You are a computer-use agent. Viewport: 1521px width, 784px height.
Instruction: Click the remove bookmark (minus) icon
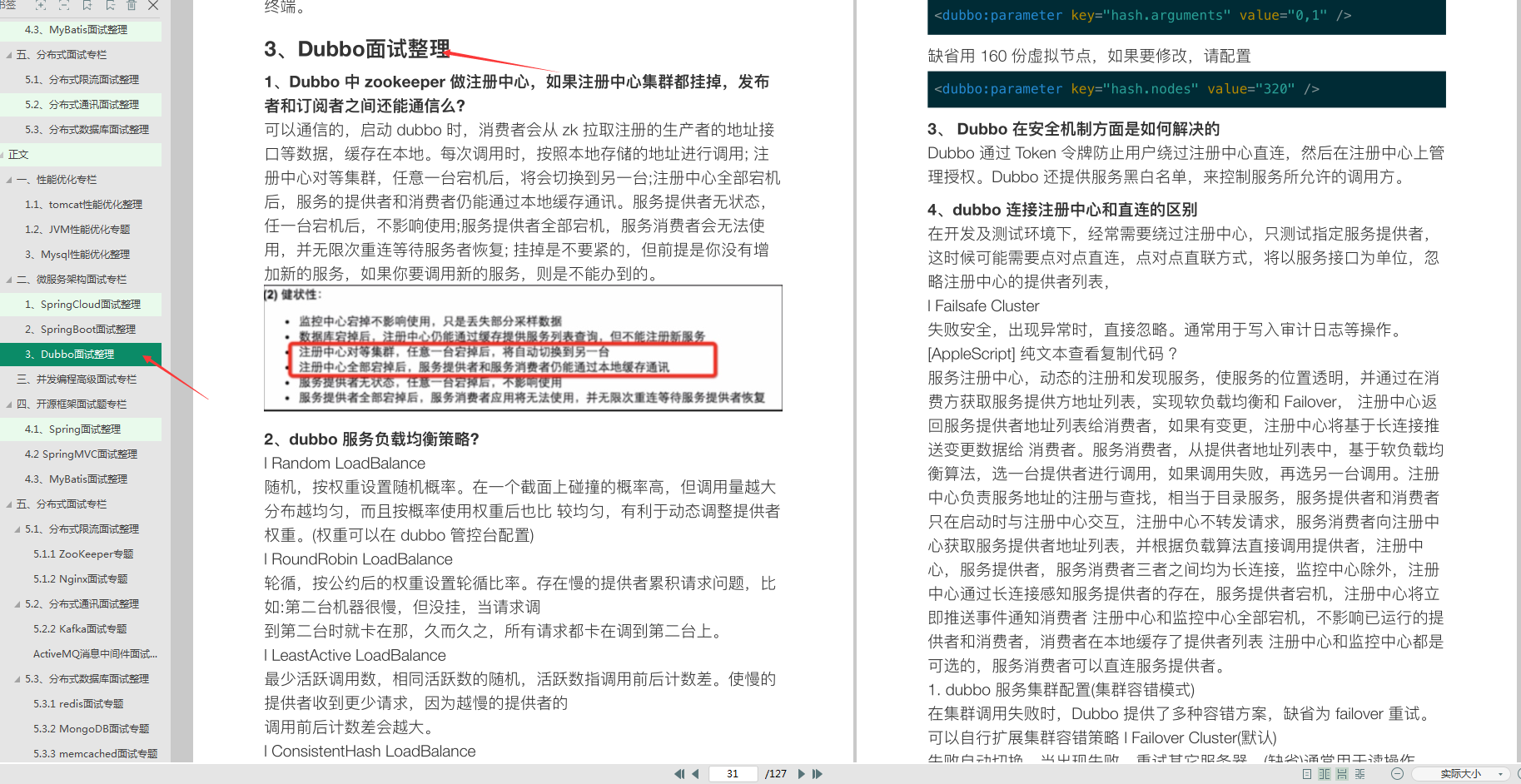click(x=110, y=5)
